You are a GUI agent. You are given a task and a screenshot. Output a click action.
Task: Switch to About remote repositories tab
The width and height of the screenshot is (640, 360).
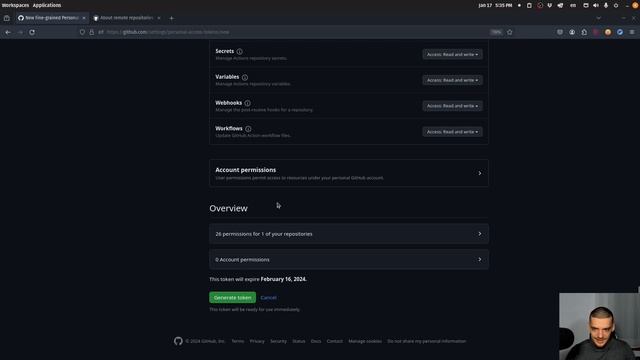(x=126, y=18)
